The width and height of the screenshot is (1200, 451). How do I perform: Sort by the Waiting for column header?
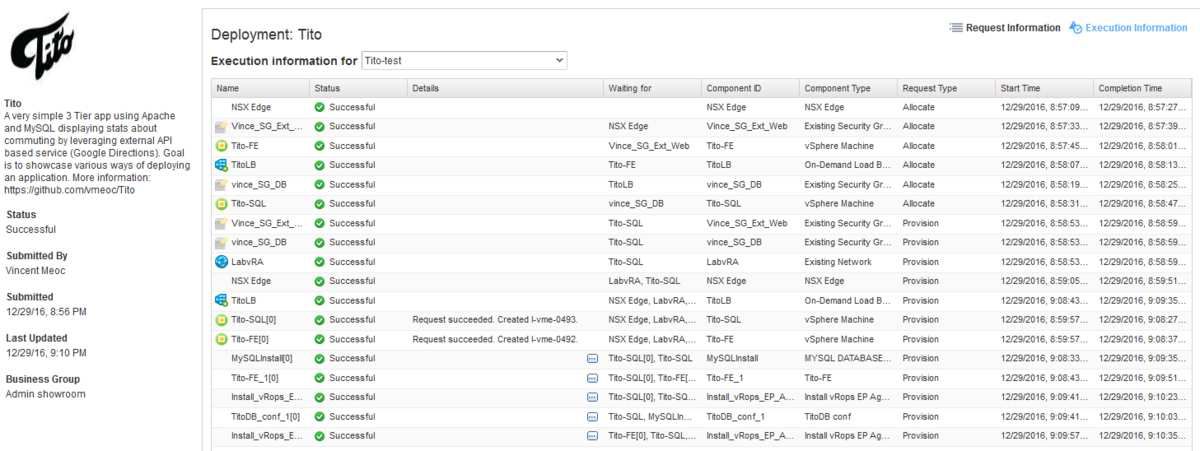click(x=652, y=88)
